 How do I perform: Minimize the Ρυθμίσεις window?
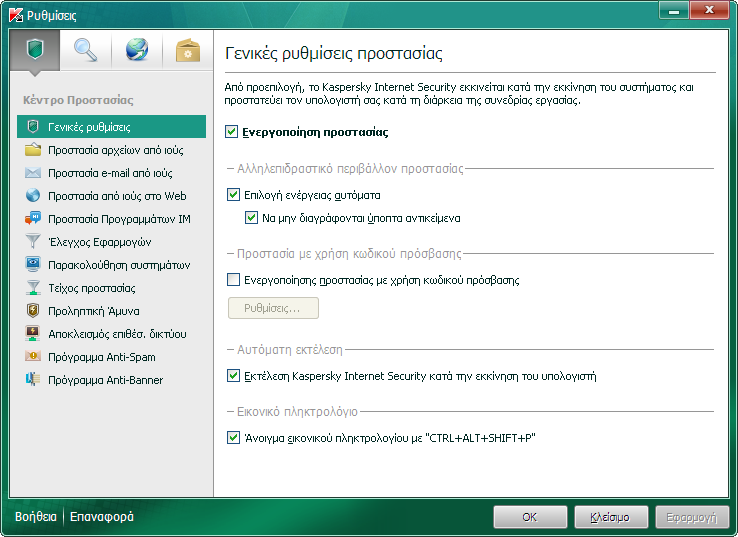(674, 10)
